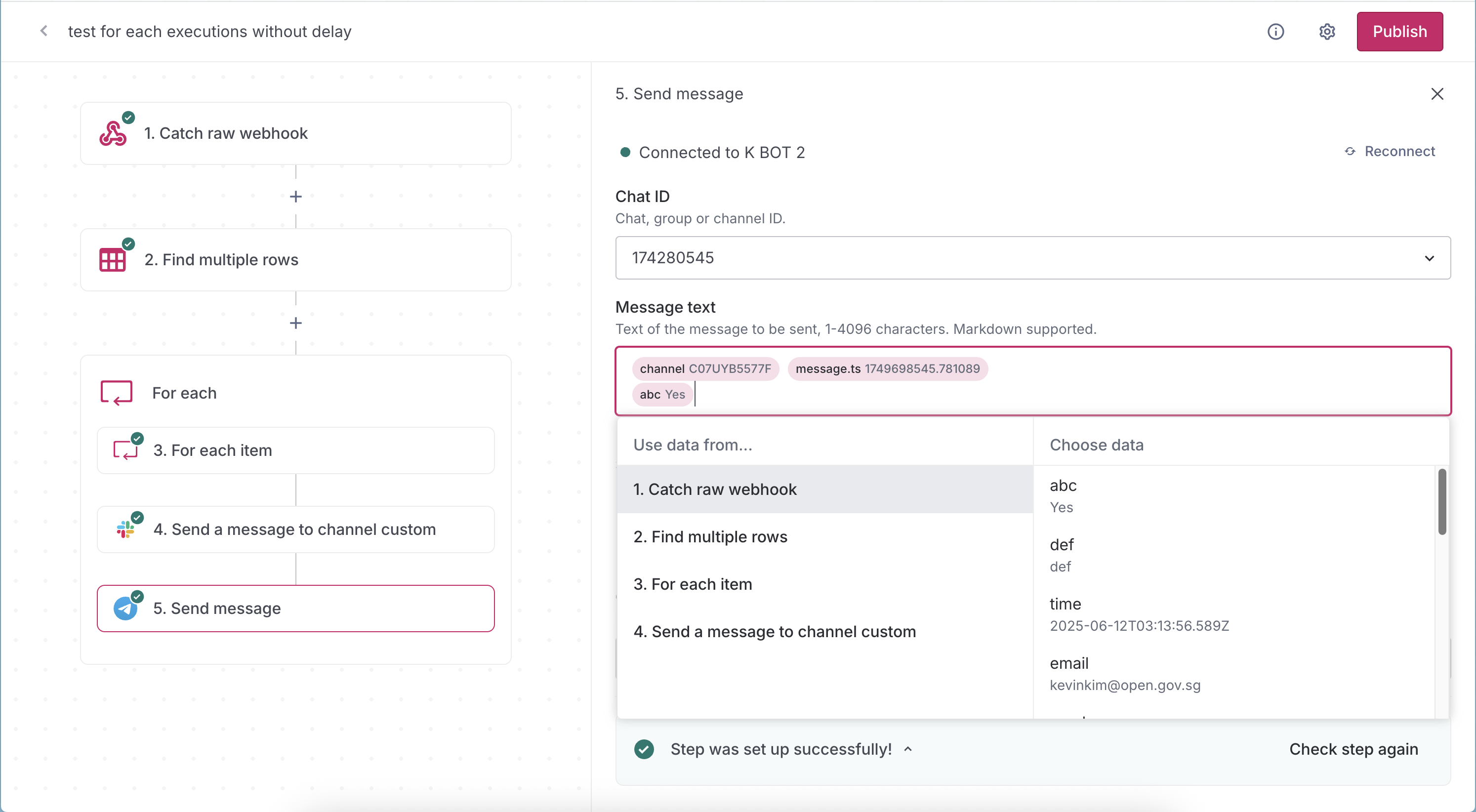1476x812 pixels.
Task: Click the Telegram icon on Send message step
Action: (125, 609)
